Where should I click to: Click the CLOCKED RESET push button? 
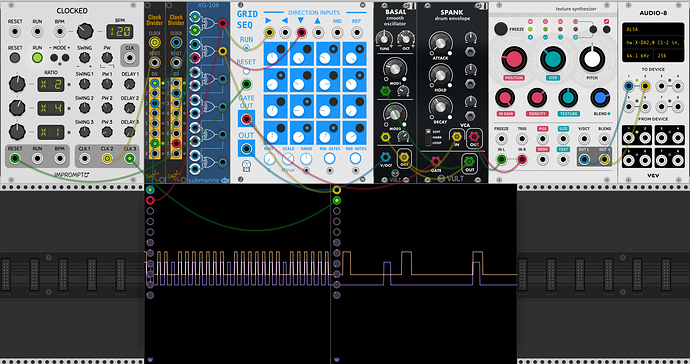(x=15, y=58)
